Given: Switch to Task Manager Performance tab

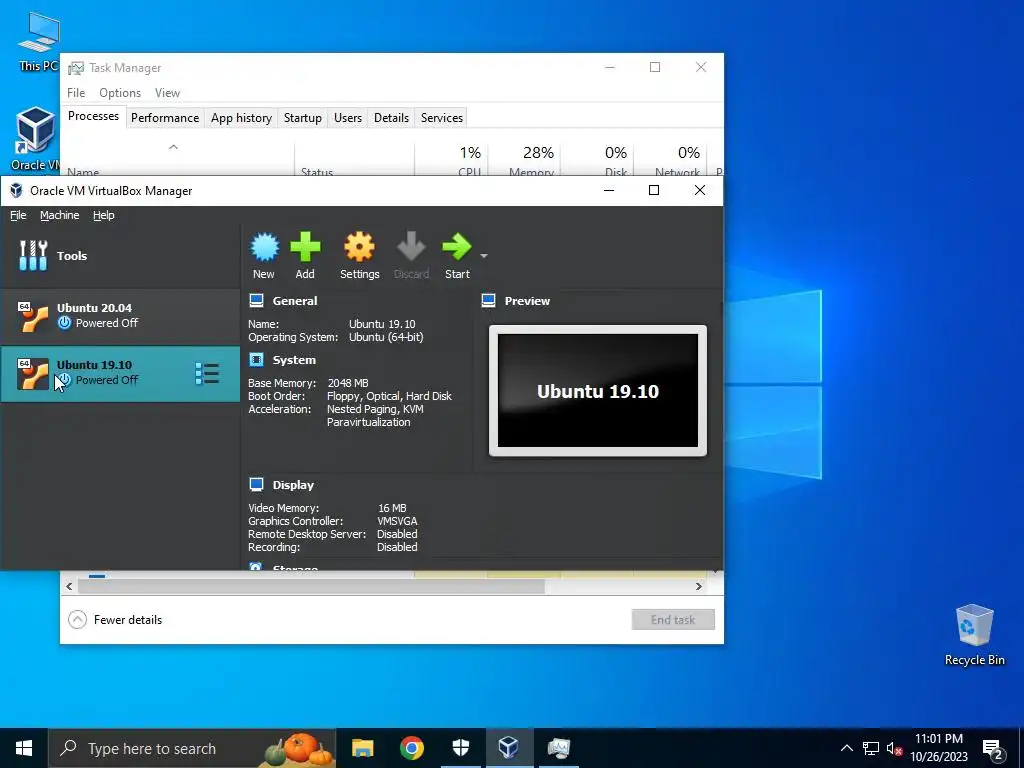Looking at the screenshot, I should pos(165,118).
